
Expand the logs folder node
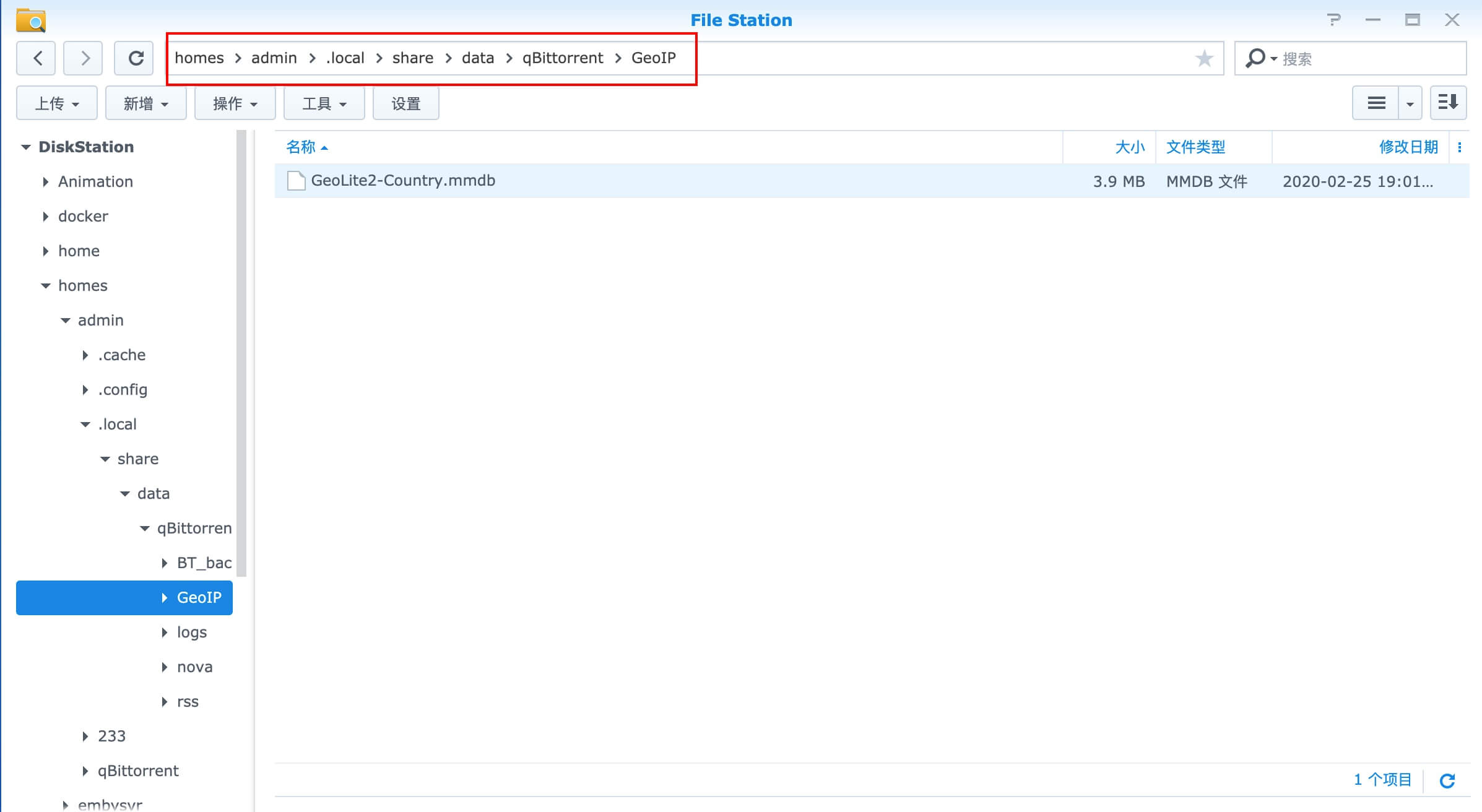pos(164,633)
